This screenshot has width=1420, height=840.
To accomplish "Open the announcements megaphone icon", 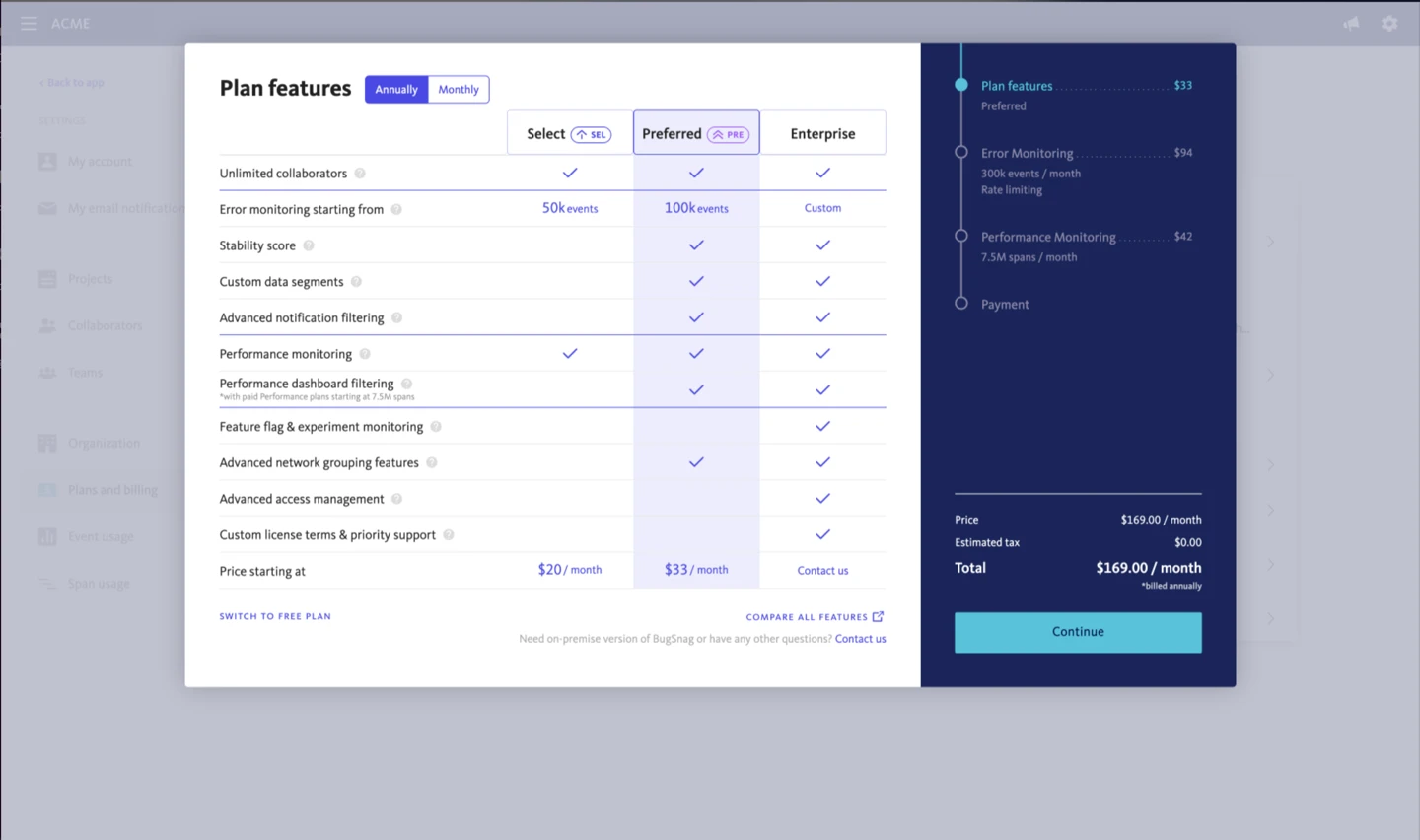I will [1351, 23].
